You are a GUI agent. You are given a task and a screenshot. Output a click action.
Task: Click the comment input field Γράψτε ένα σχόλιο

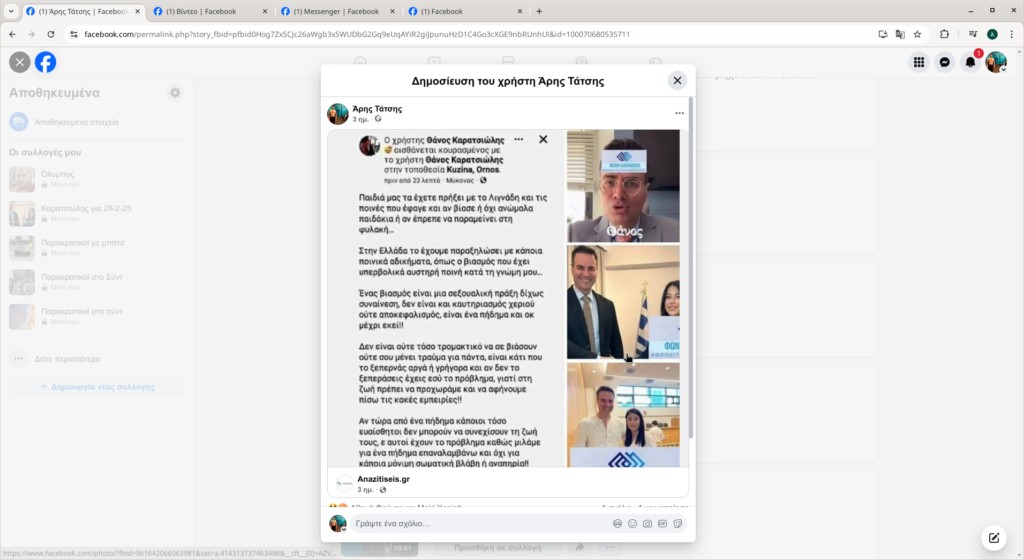[x=480, y=523]
